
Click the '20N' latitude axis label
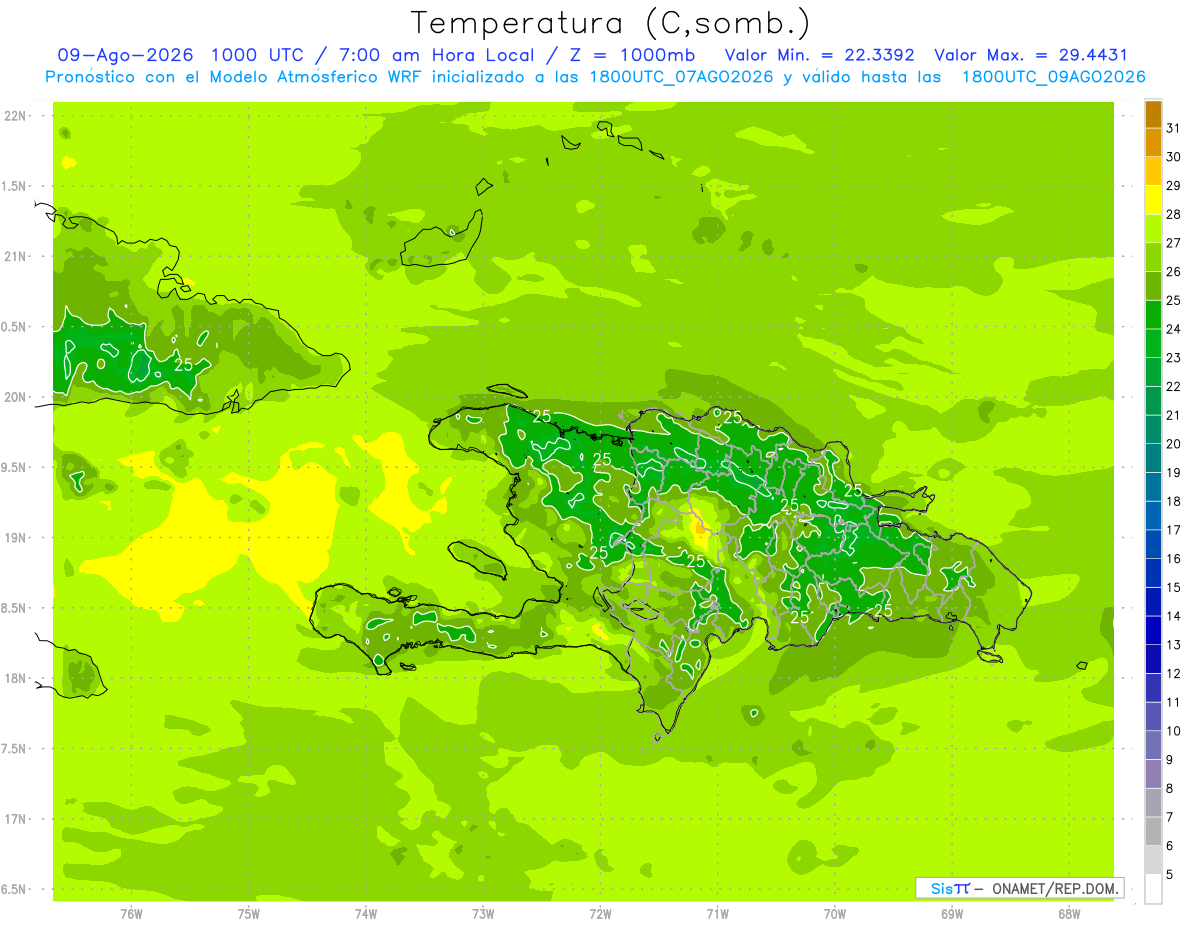[15, 397]
